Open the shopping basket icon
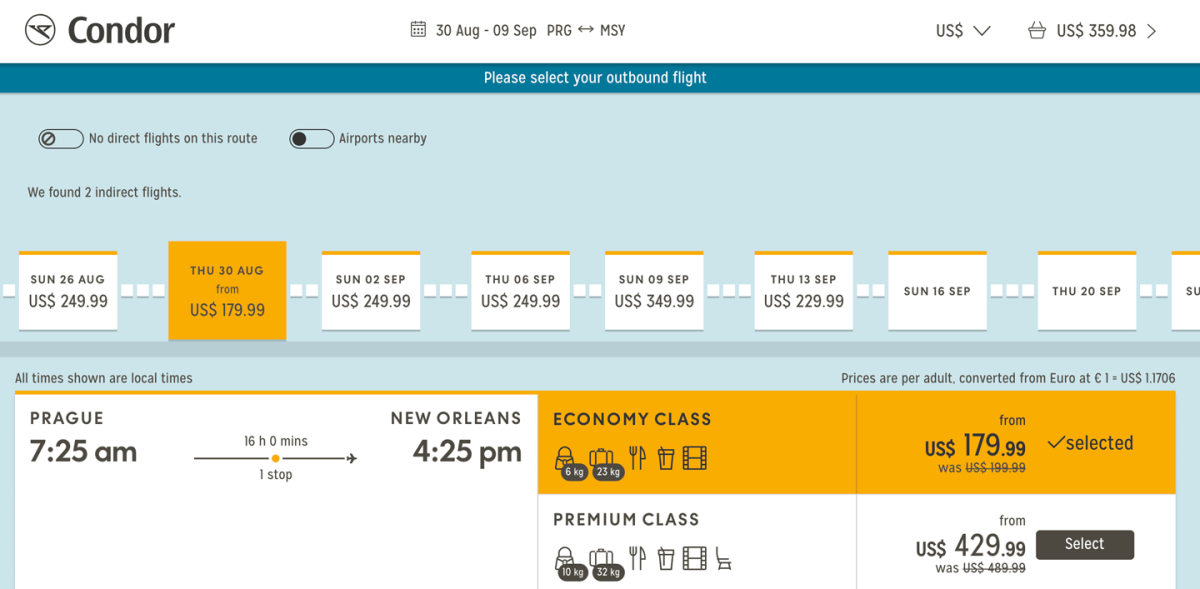Screen dimensions: 1200x589 click(x=1037, y=31)
